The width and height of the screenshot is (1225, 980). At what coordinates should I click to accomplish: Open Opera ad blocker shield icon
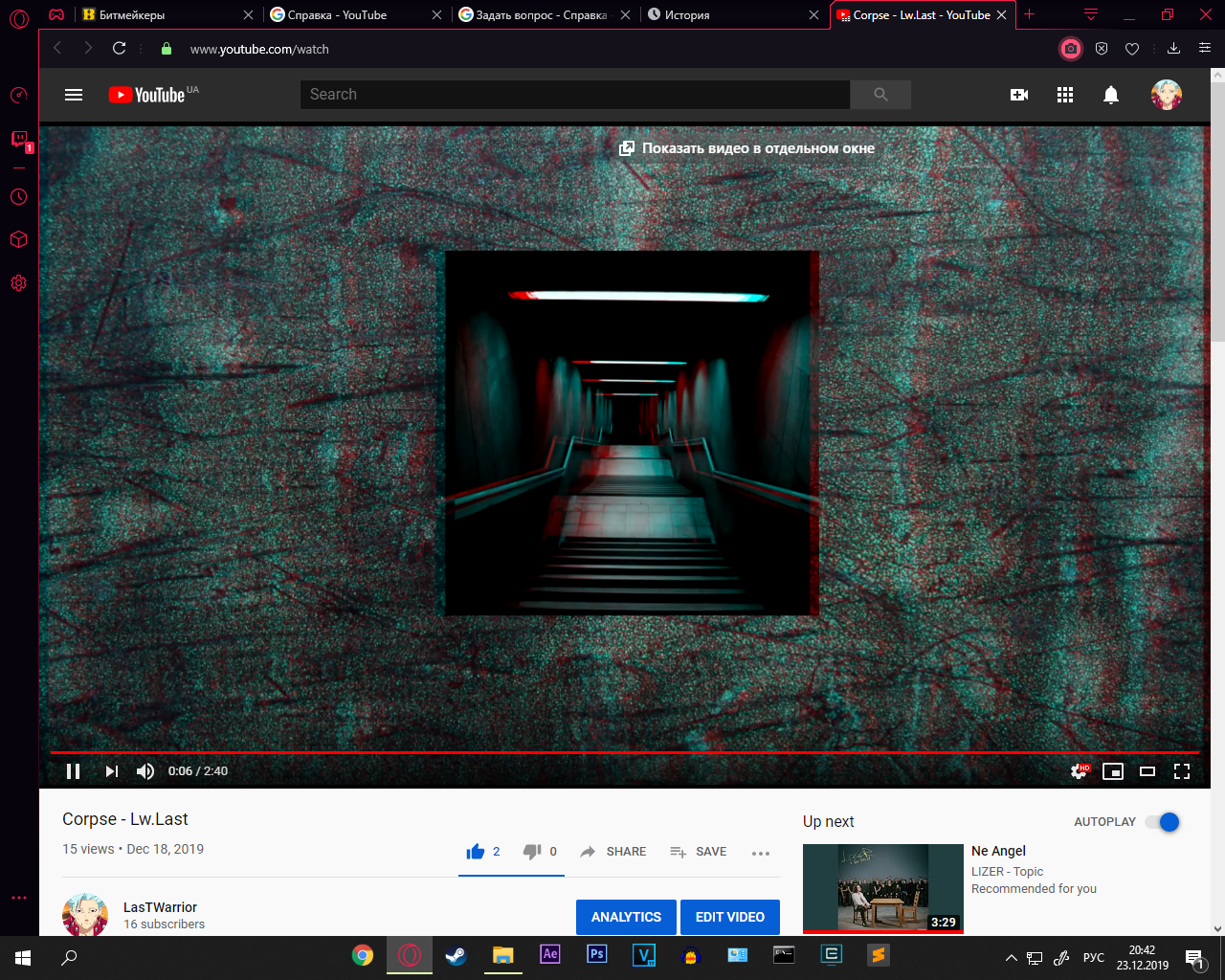point(1102,49)
